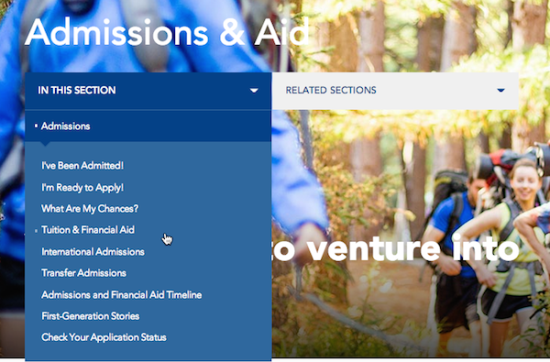Screen dimensions: 550x362
Task: Click the bullet marker beside Admissions
Action: (x=36, y=126)
